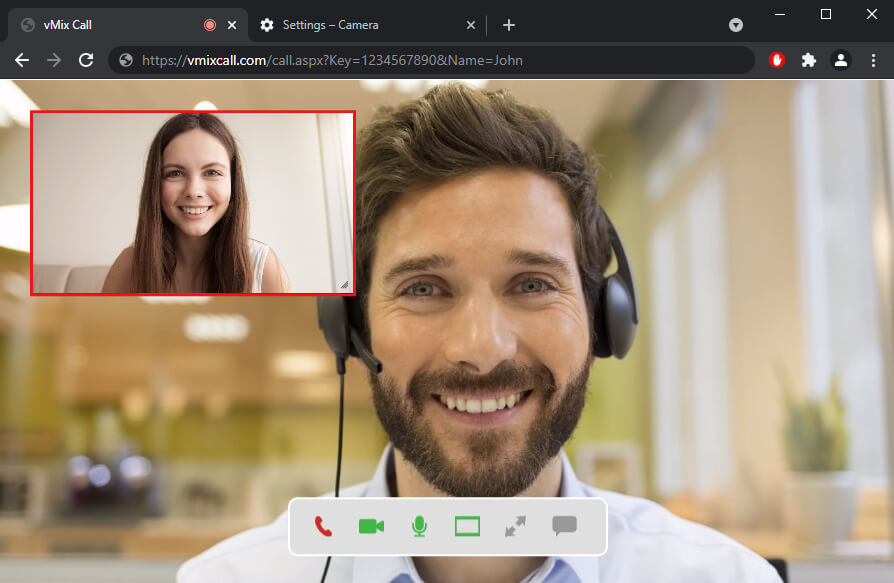This screenshot has height=583, width=894.
Task: Hang up with the red phone icon
Action: click(322, 526)
